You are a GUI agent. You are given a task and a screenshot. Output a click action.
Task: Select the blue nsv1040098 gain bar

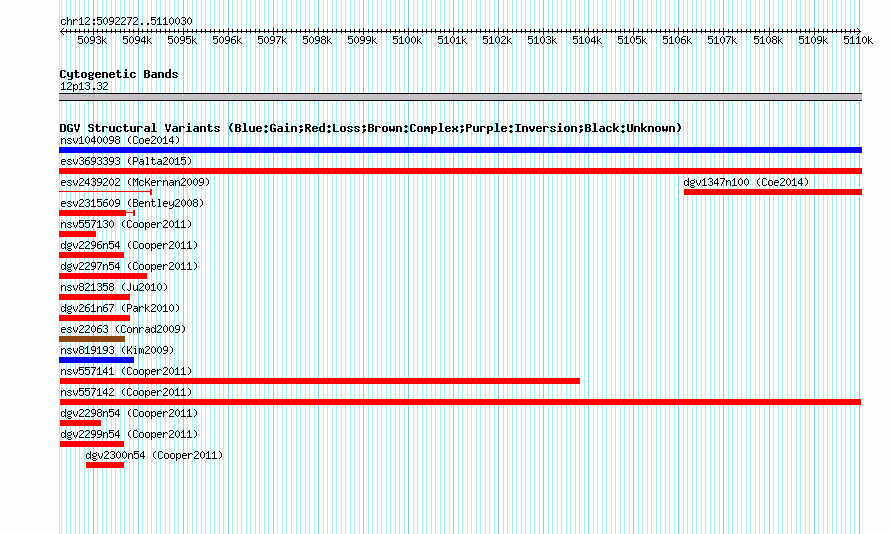click(x=460, y=150)
